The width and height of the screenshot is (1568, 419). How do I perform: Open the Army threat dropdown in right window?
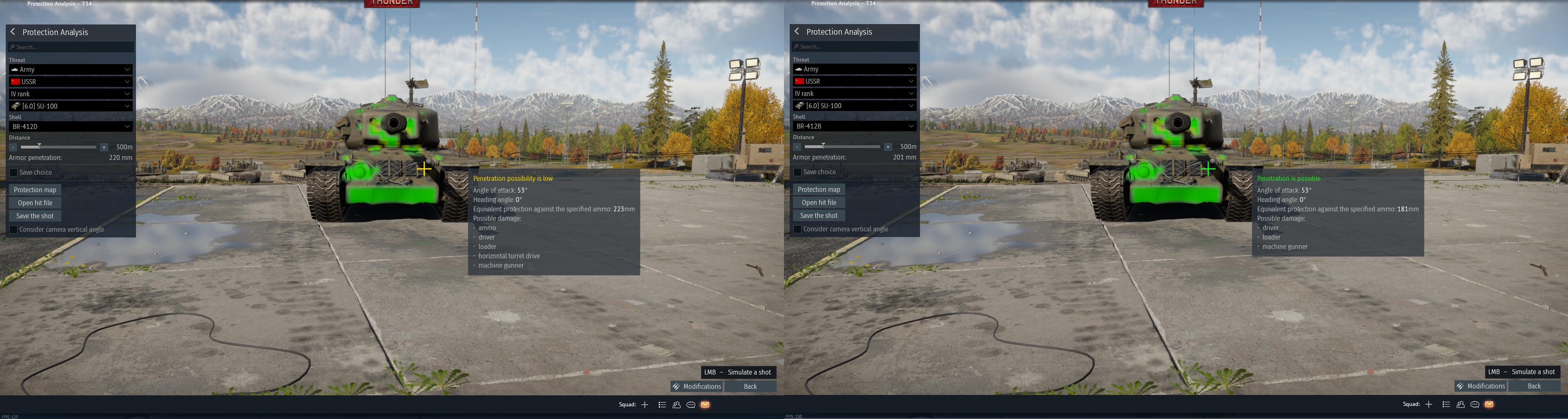click(x=855, y=69)
